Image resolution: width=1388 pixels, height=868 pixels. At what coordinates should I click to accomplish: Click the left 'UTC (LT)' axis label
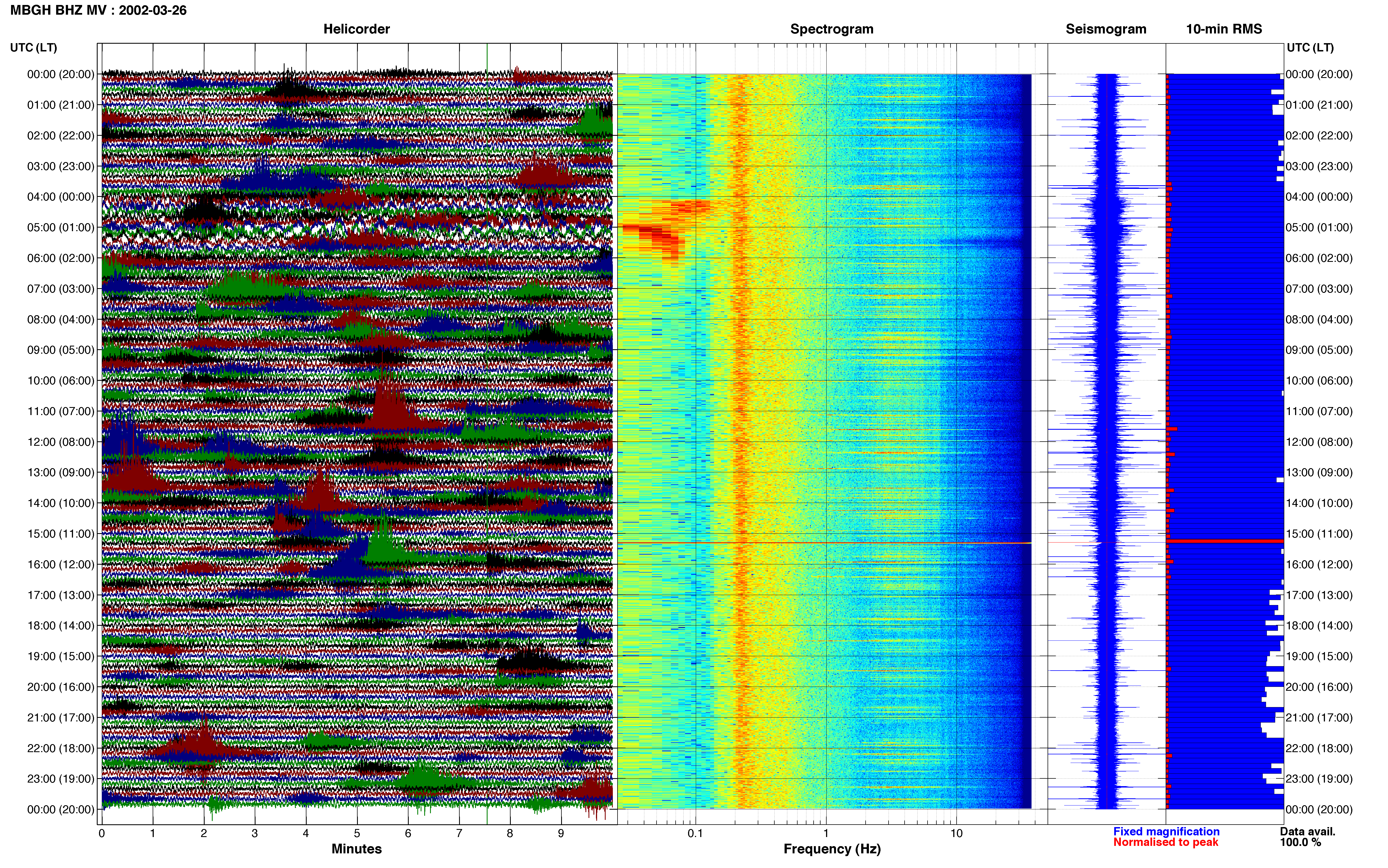click(x=33, y=48)
